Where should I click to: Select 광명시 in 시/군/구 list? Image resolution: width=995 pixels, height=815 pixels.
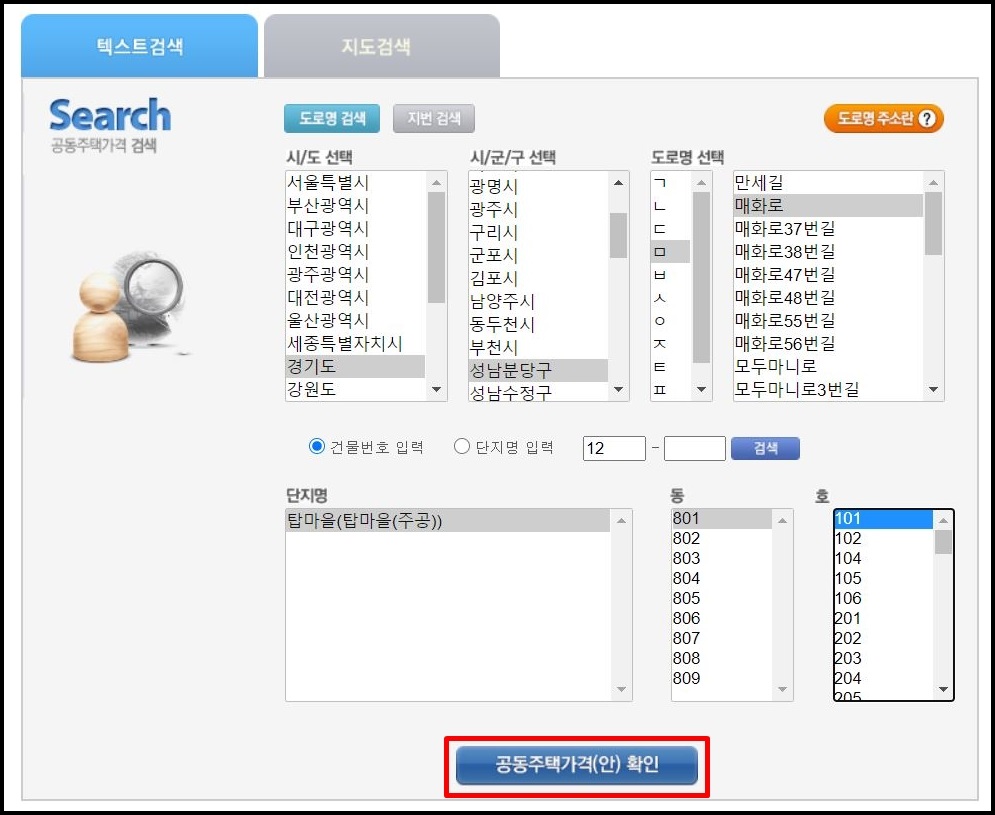click(x=538, y=187)
